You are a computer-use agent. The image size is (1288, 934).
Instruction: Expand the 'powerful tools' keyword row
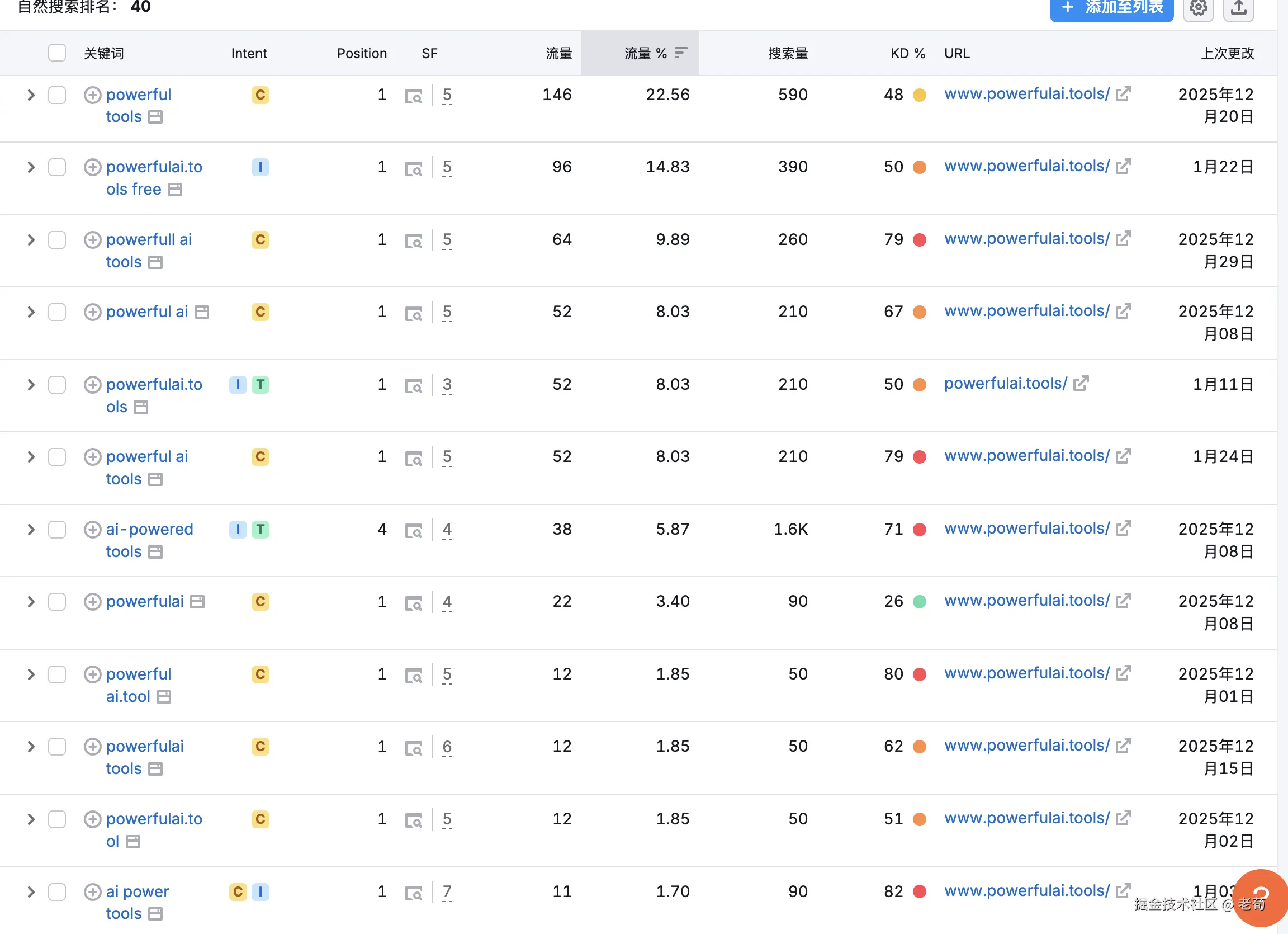(31, 95)
